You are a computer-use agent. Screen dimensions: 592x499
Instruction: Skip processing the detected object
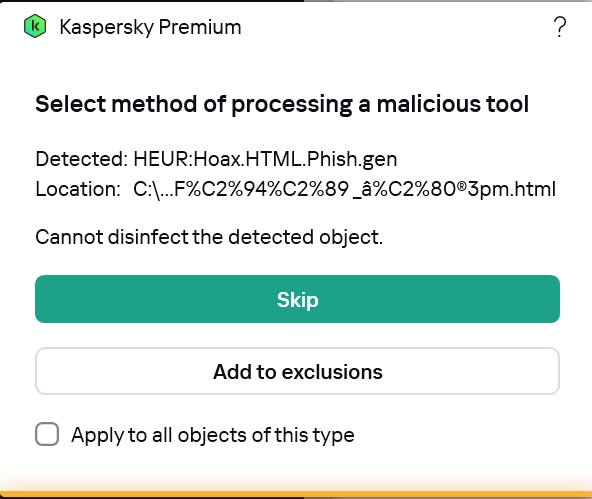coord(298,299)
